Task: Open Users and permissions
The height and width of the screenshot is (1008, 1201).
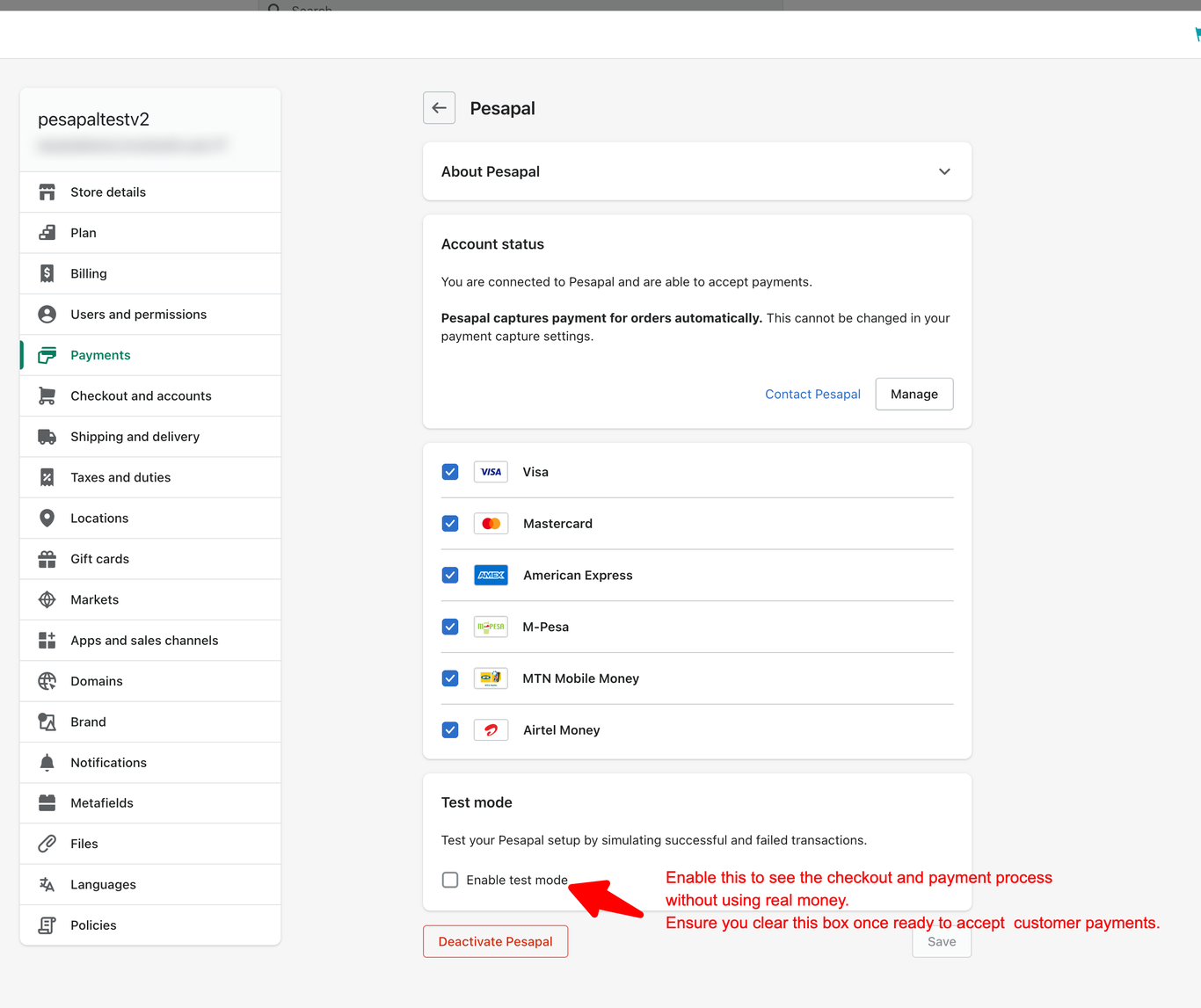Action: [x=150, y=315]
